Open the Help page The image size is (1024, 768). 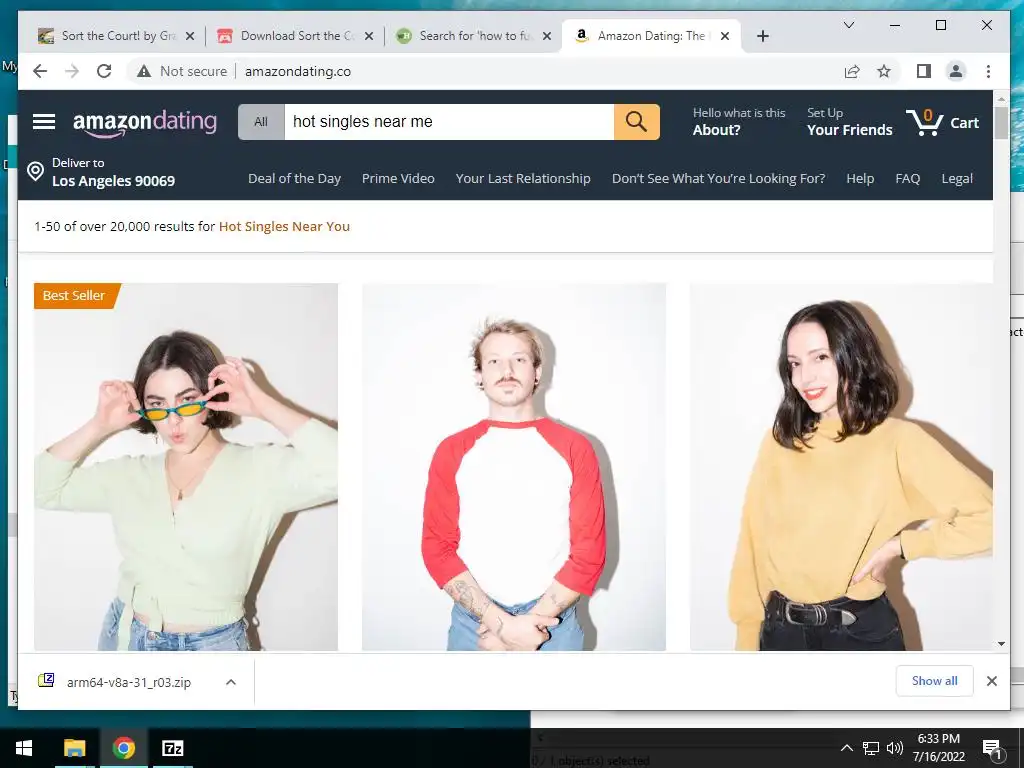860,178
